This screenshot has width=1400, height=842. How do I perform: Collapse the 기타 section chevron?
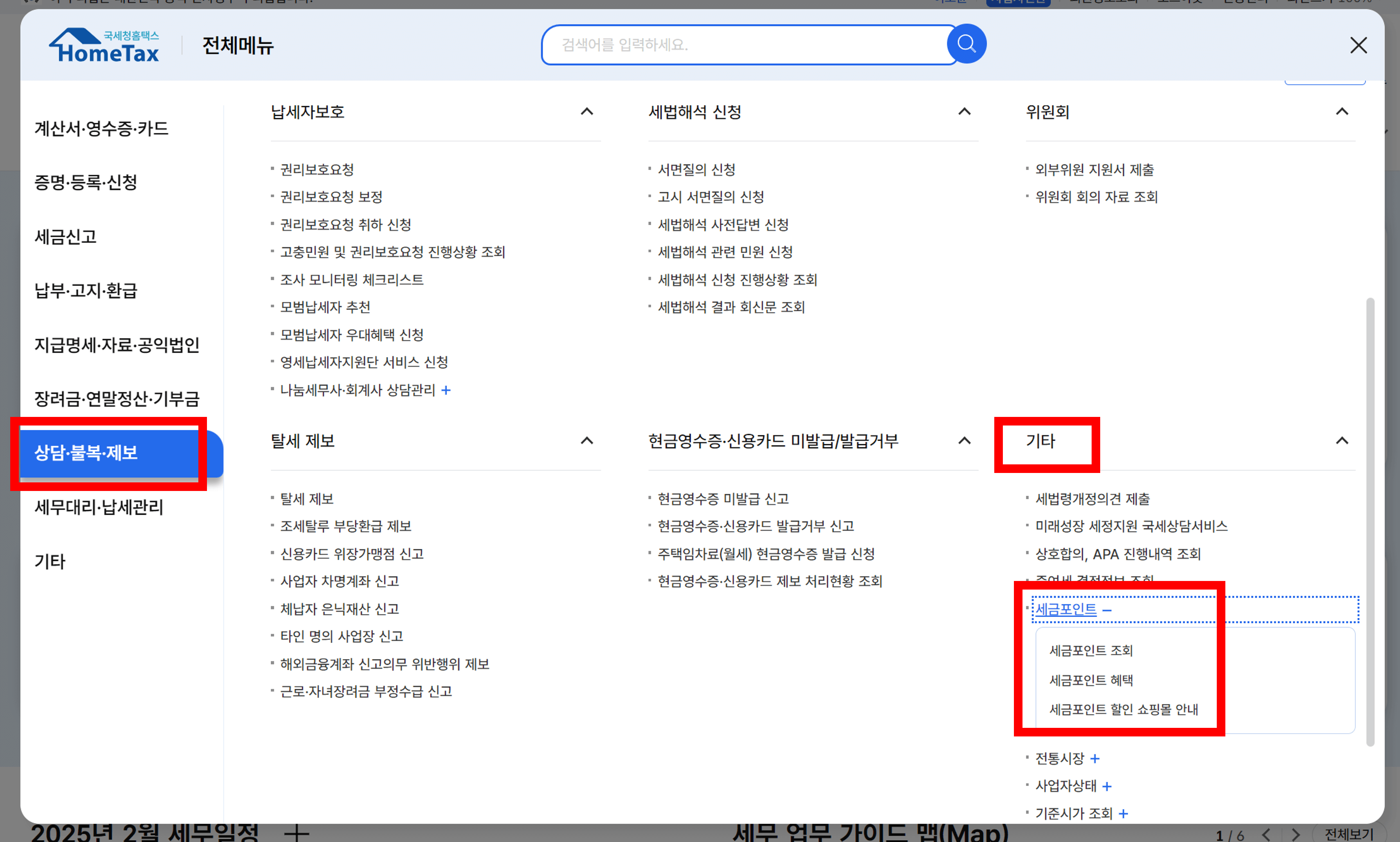click(1342, 441)
